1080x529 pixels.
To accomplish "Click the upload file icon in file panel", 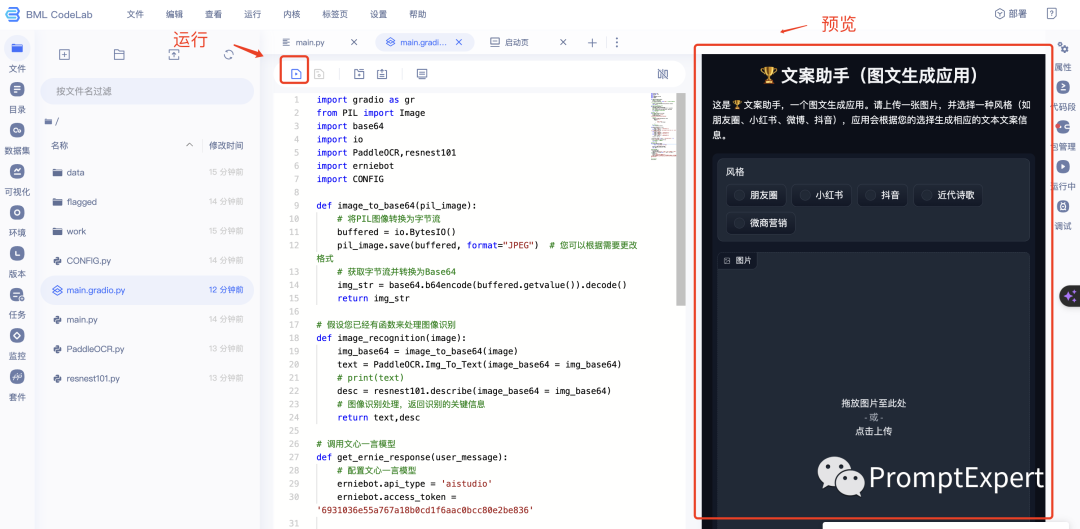I will coord(174,55).
